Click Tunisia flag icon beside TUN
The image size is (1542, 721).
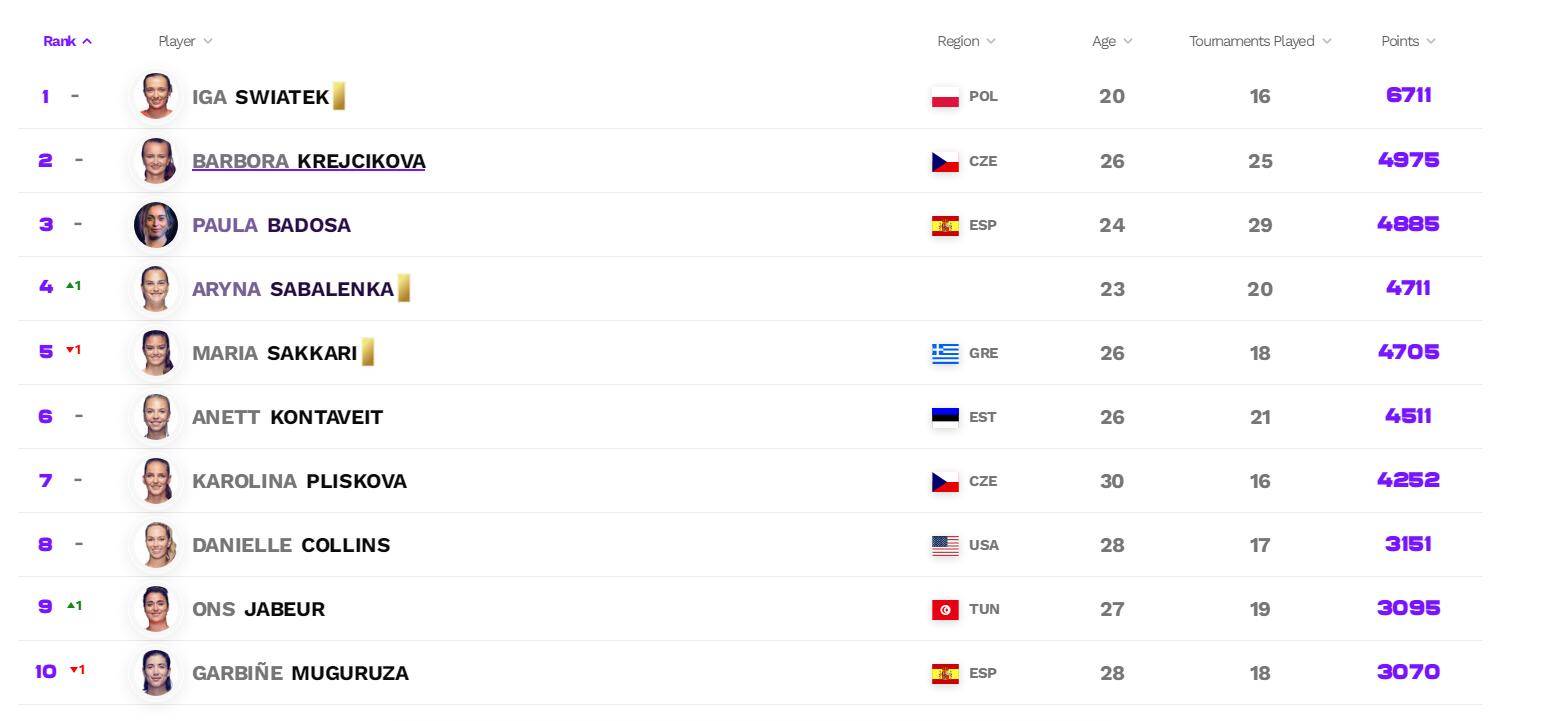coord(945,609)
